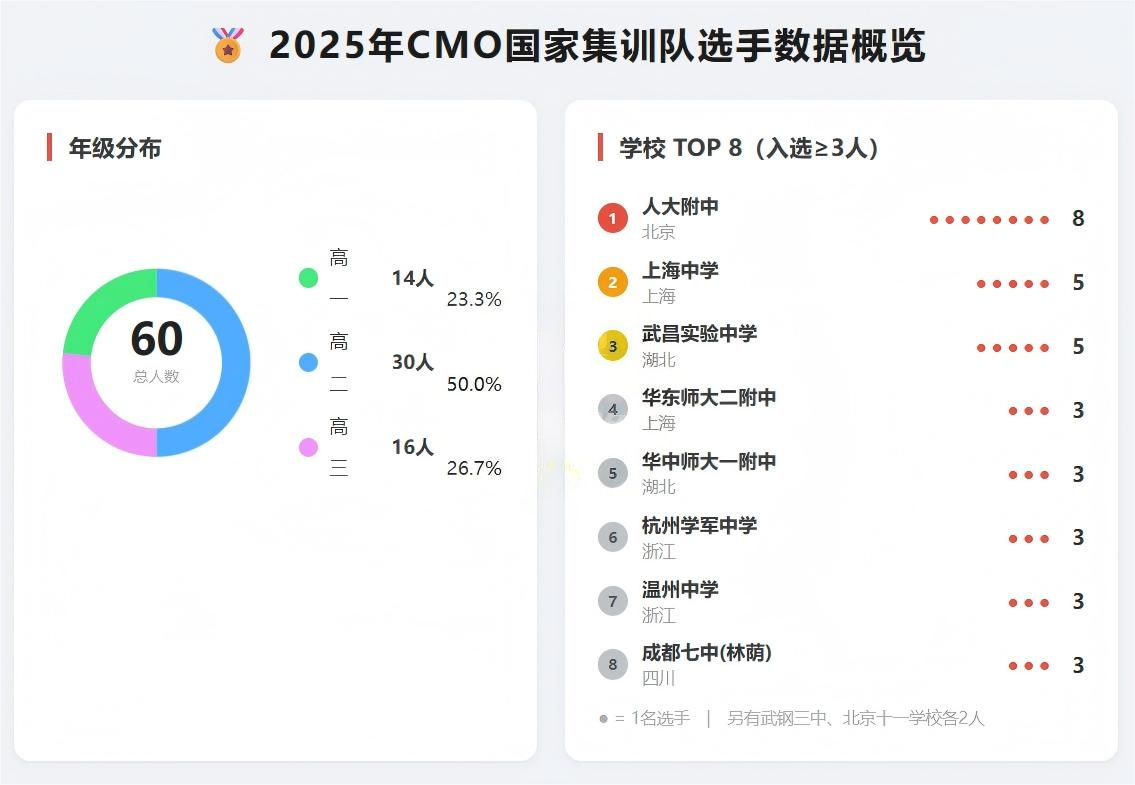Click the 学校 TOP 8 section heading
This screenshot has height=785, width=1135.
pos(748,148)
